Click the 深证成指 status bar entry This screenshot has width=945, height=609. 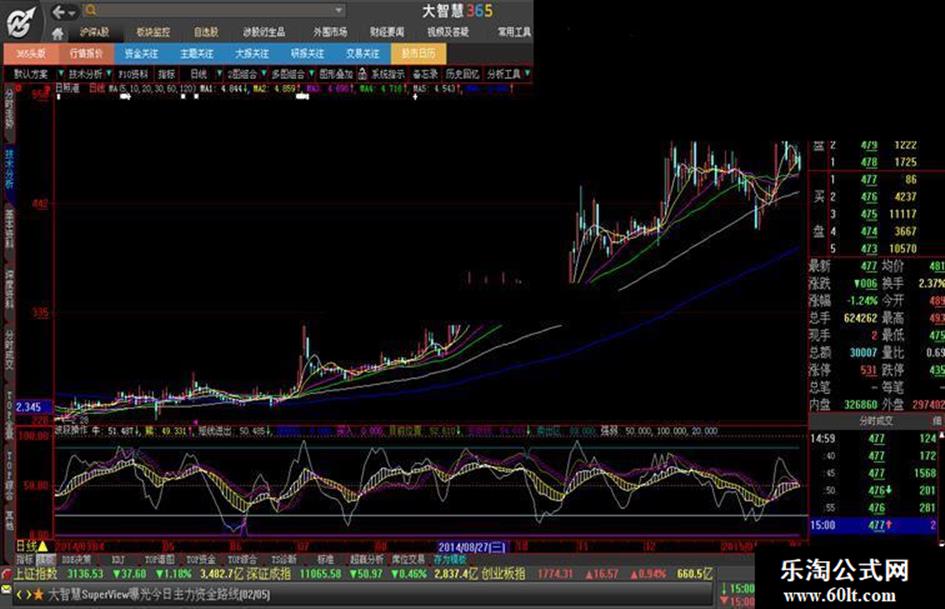pyautogui.click(x=269, y=574)
